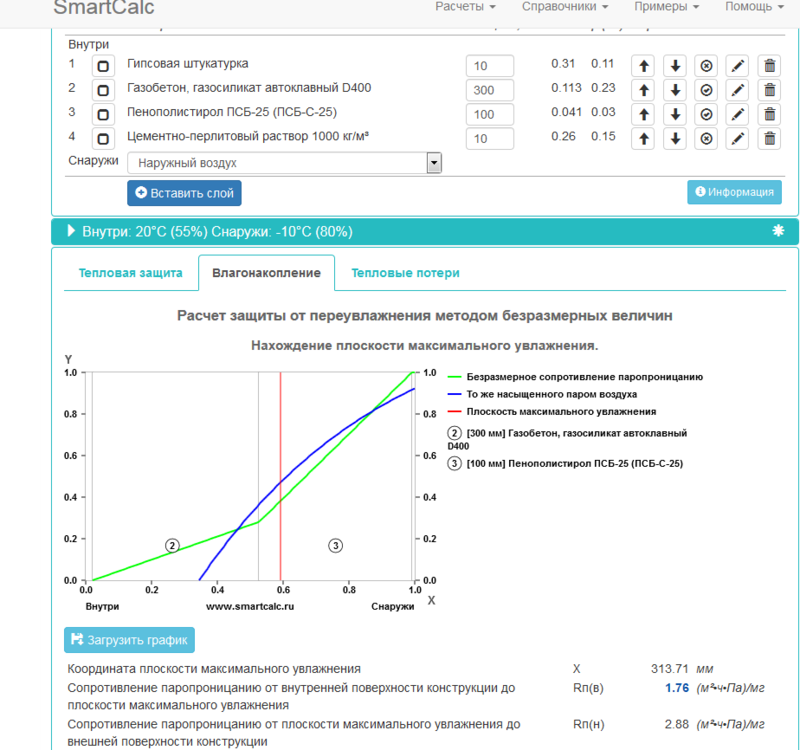Tick checkbox of cement-perlite mortar layer
The width and height of the screenshot is (800, 750).
coord(103,138)
